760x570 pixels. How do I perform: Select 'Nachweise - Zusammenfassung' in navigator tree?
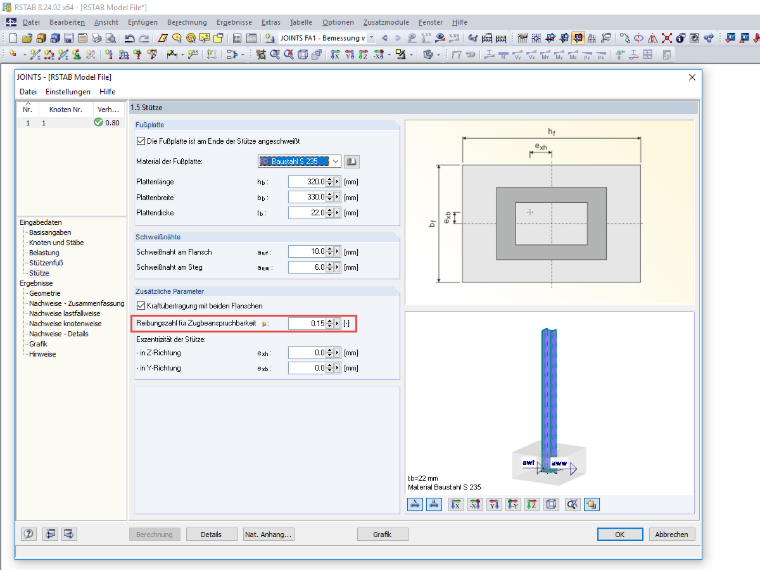pos(77,303)
